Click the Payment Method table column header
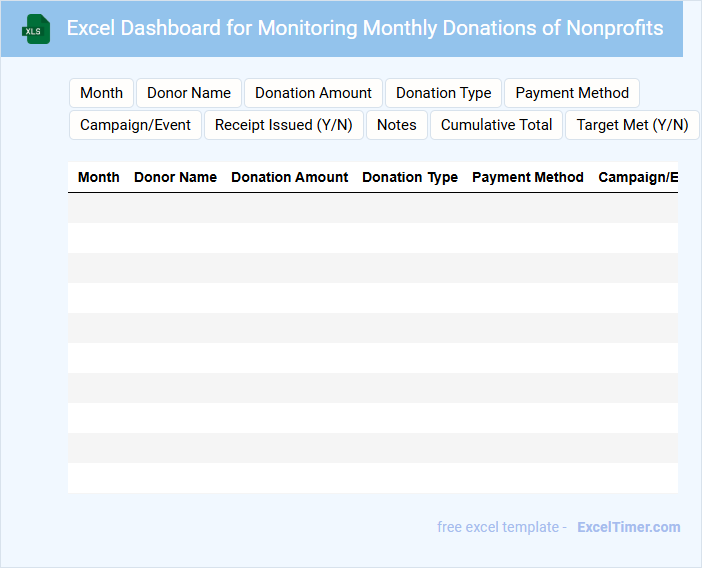Viewport: 702px width, 568px height. (528, 177)
